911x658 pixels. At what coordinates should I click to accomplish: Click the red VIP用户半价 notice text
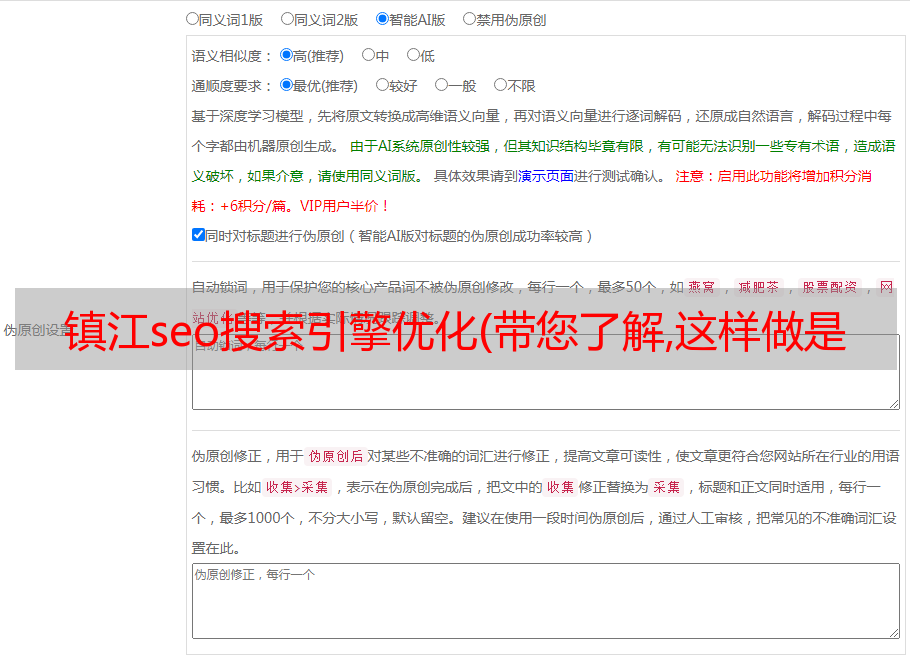(345, 206)
